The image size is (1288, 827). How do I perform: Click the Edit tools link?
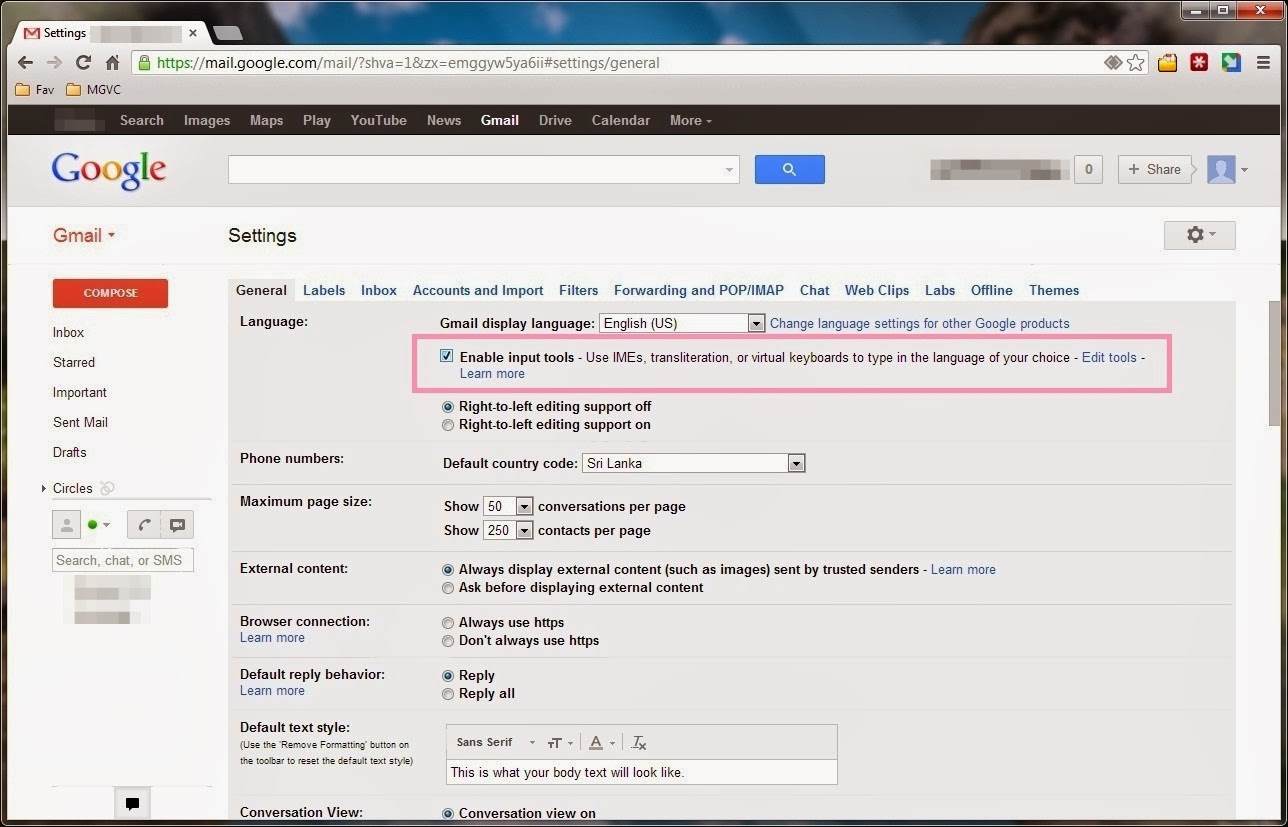[x=1109, y=357]
